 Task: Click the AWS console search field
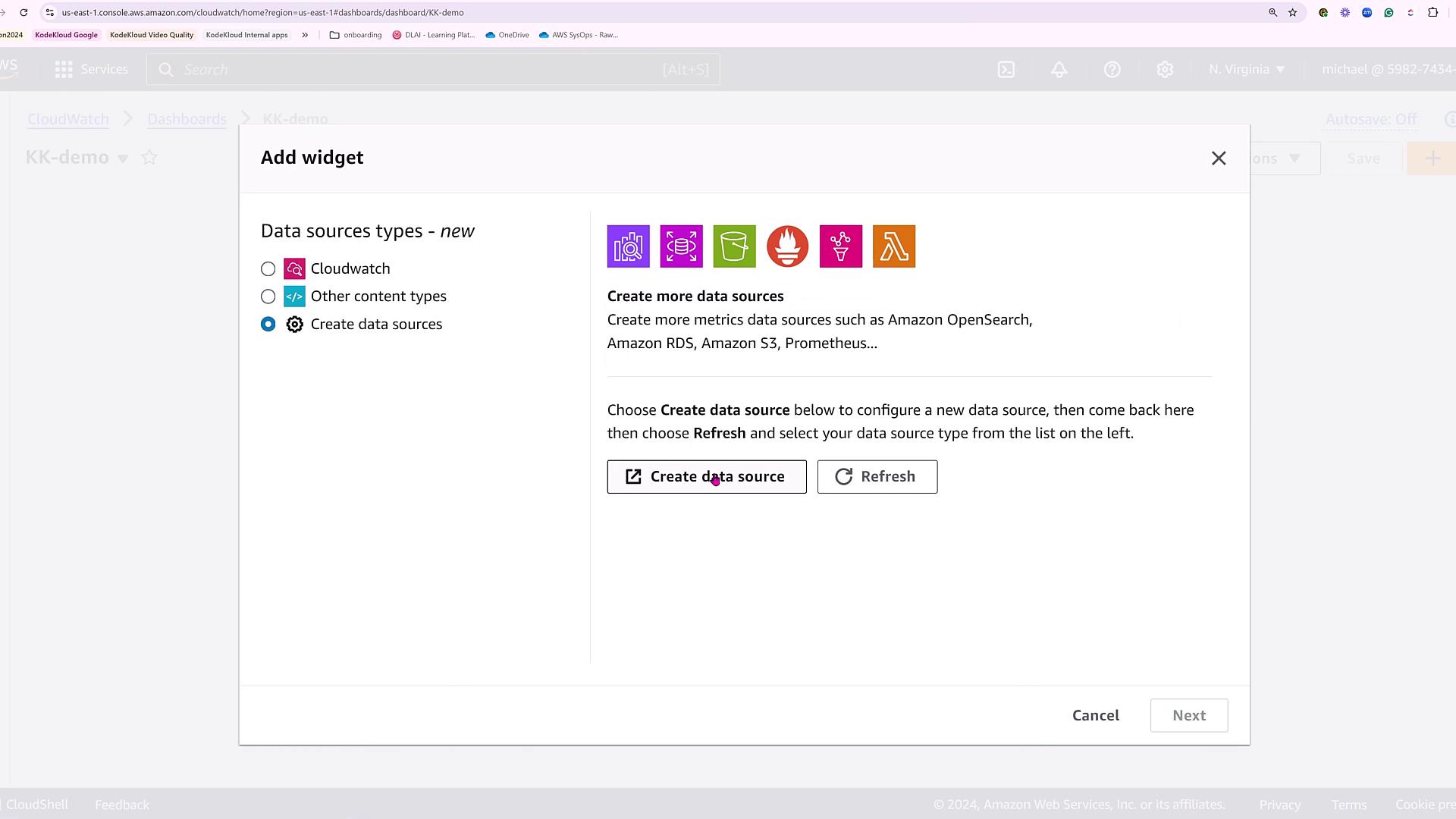pos(432,70)
